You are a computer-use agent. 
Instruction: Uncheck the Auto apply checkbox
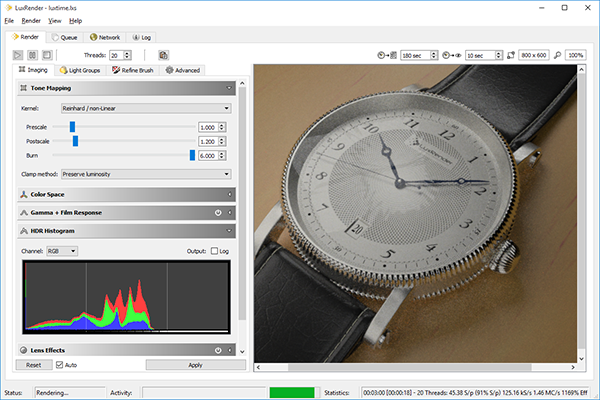[58, 365]
